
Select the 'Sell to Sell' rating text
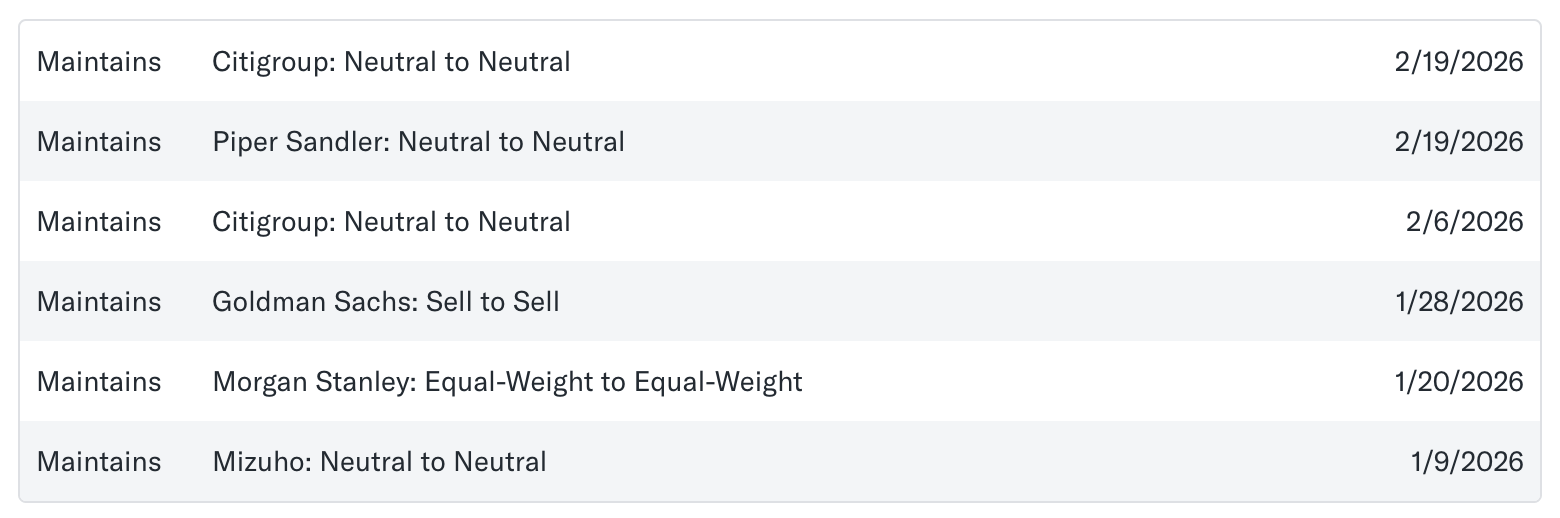(x=493, y=302)
